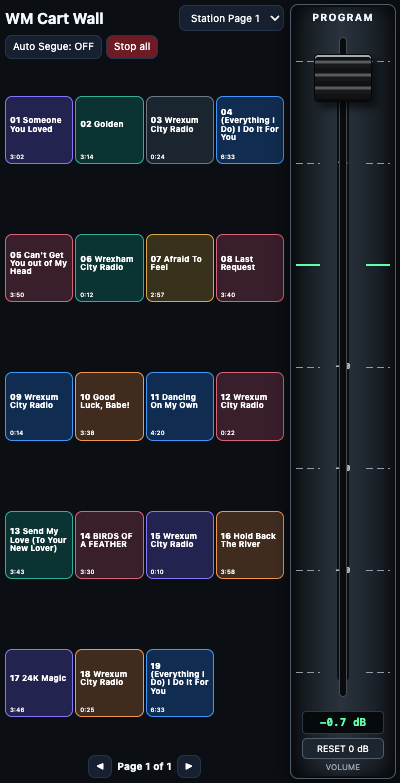Trigger cart 05 Can't Get You out of My Head

39,268
